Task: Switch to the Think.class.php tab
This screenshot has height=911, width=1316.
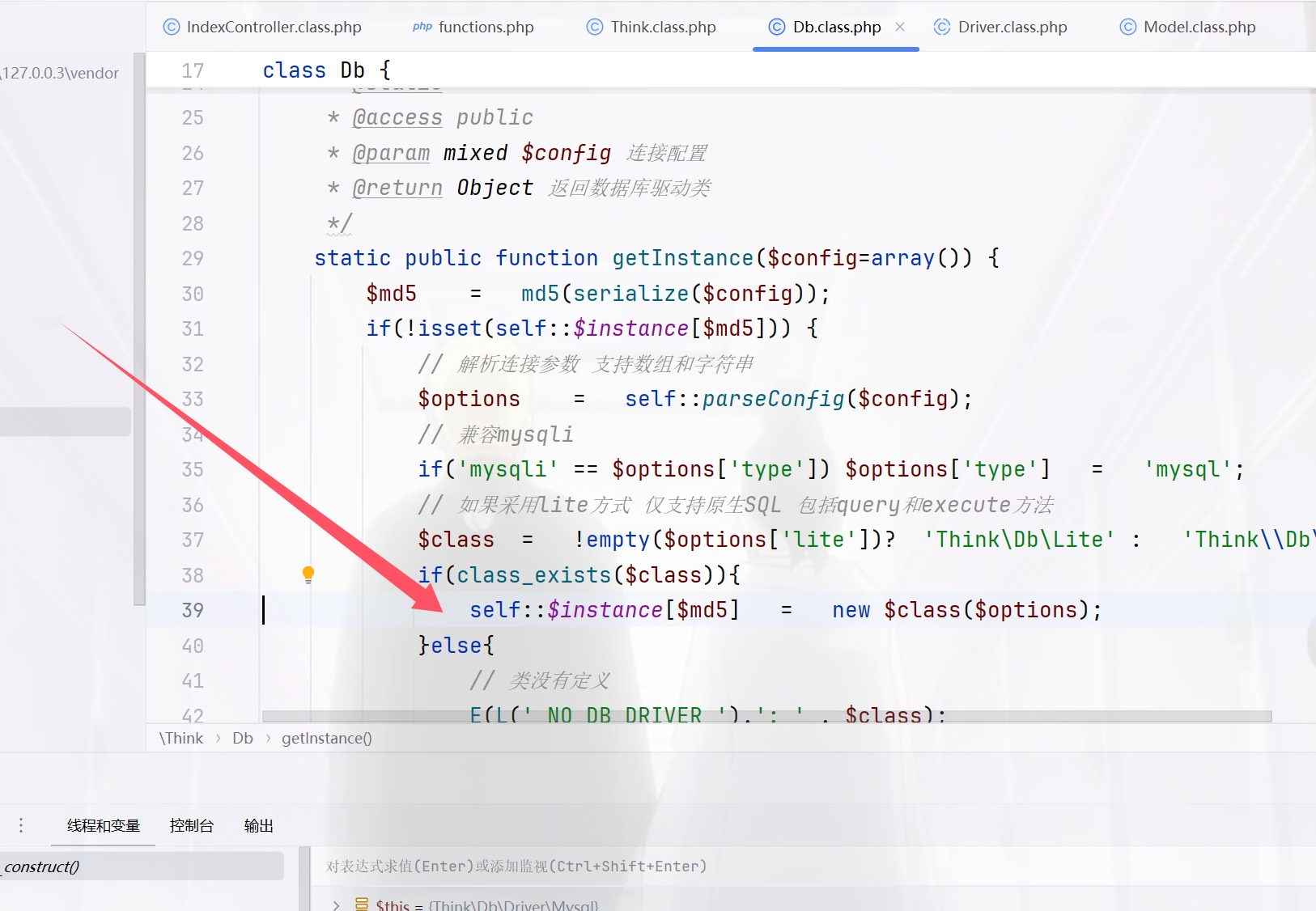Action: (652, 27)
